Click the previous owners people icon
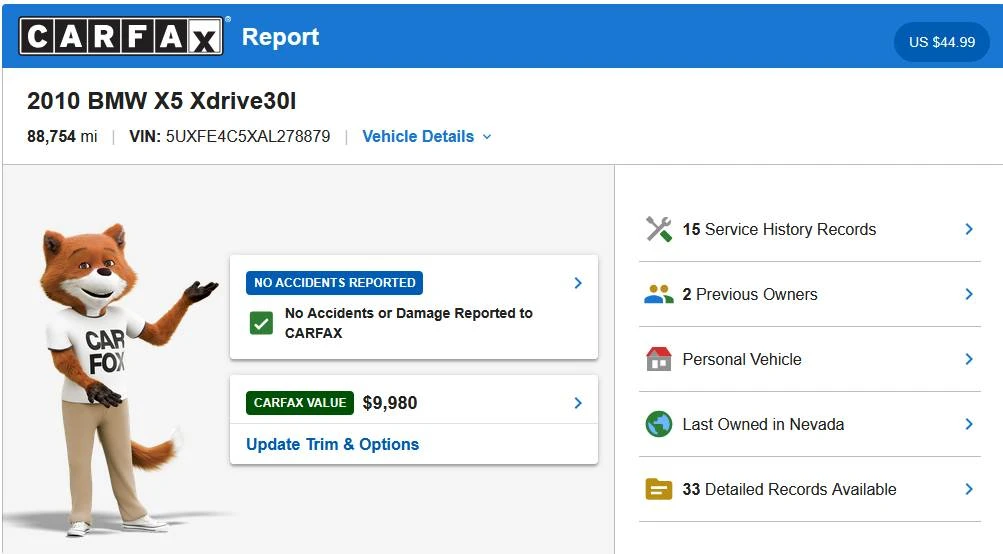1003x554 pixels. 658,294
